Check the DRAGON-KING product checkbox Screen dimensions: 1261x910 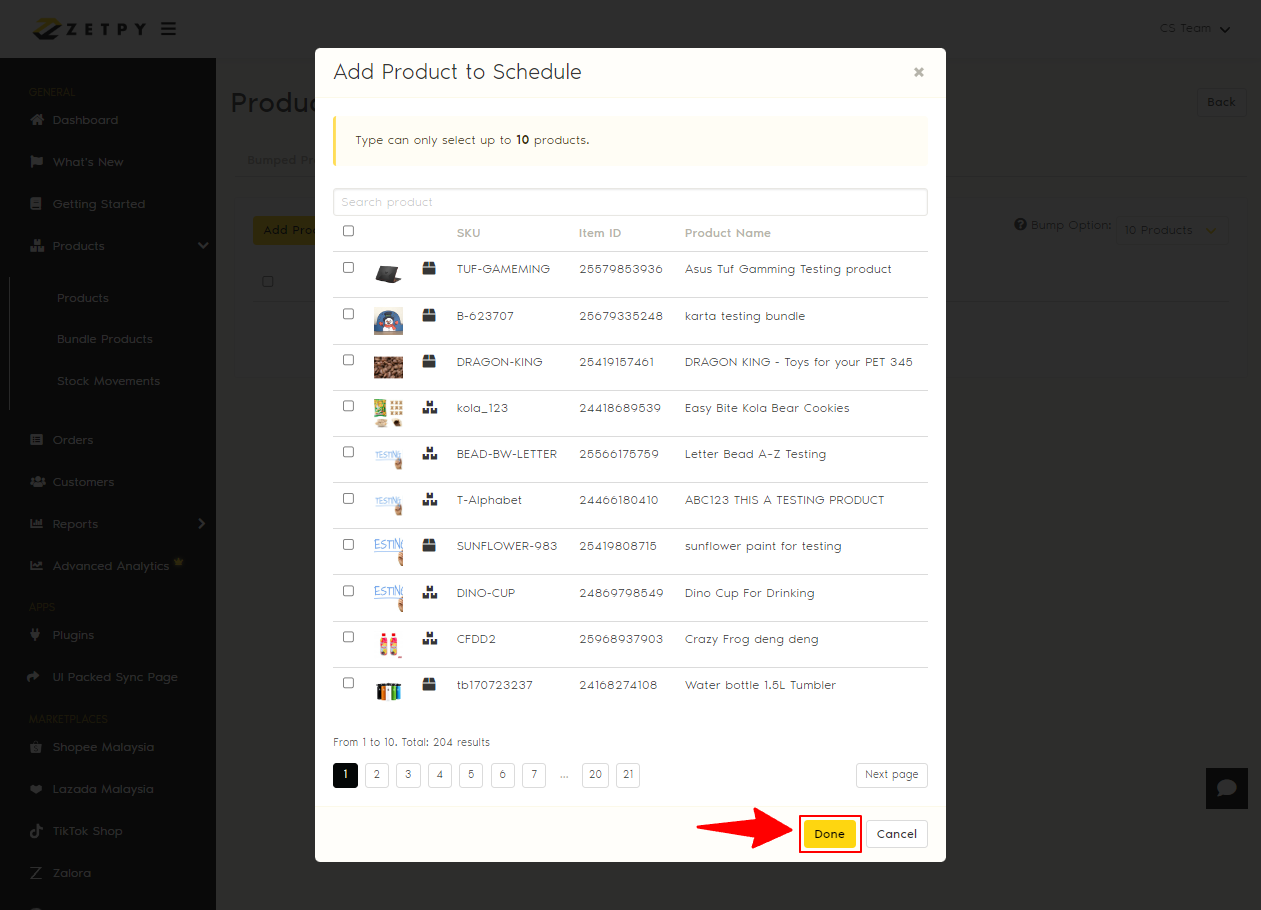pos(348,360)
